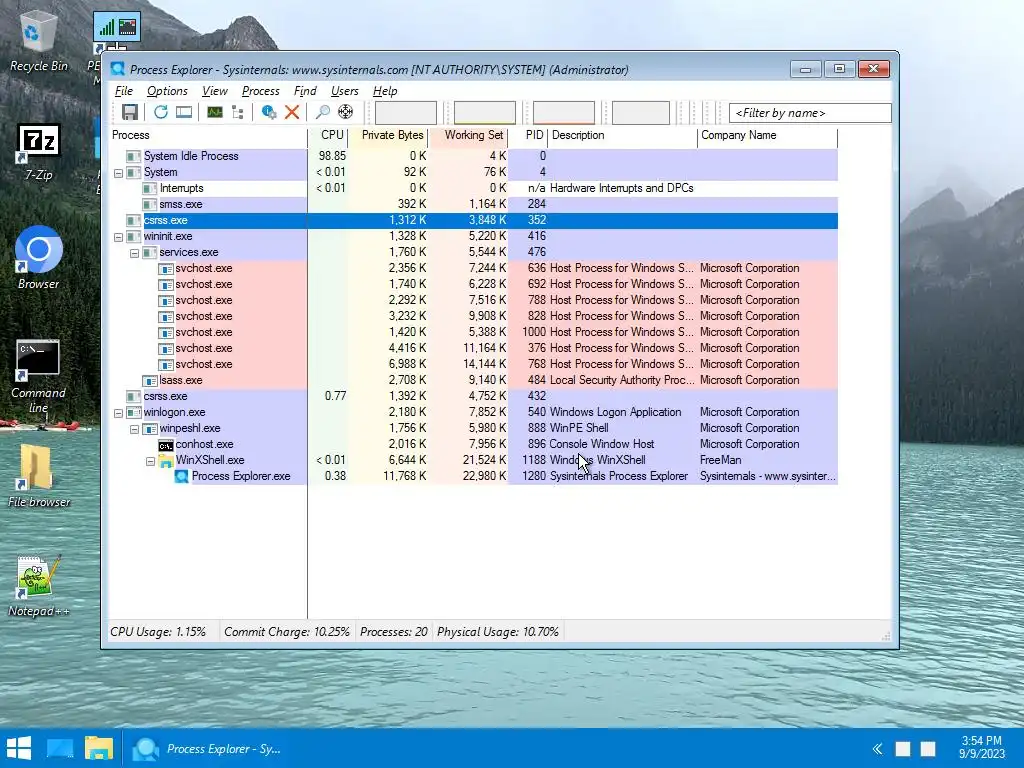1024x768 pixels.
Task: Click the blue desktop icon on the taskbar
Action: coord(60,748)
